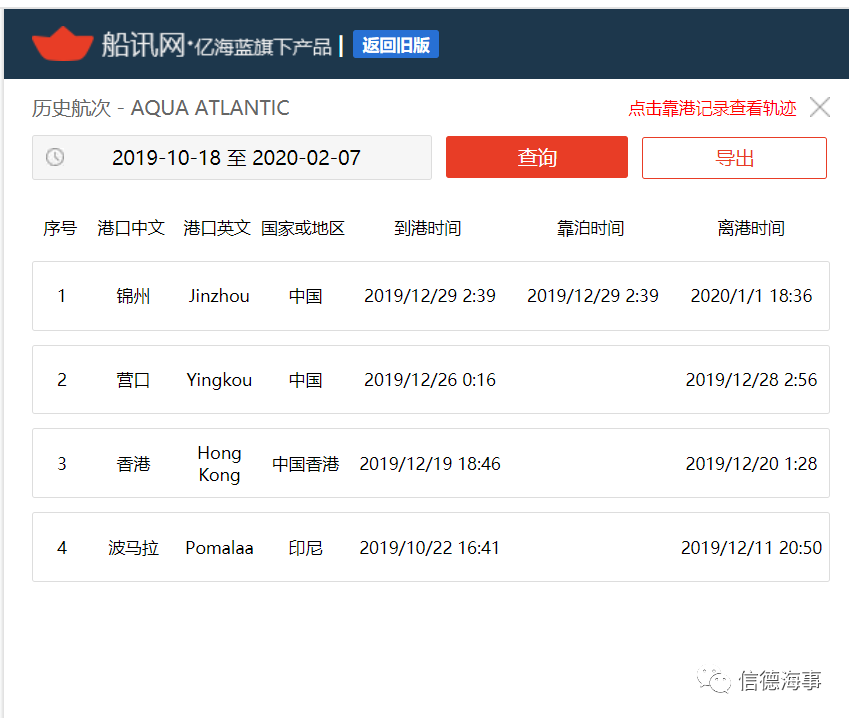Select the Jinzhou port record row
Screen dimensions: 849x718
pyautogui.click(x=431, y=296)
